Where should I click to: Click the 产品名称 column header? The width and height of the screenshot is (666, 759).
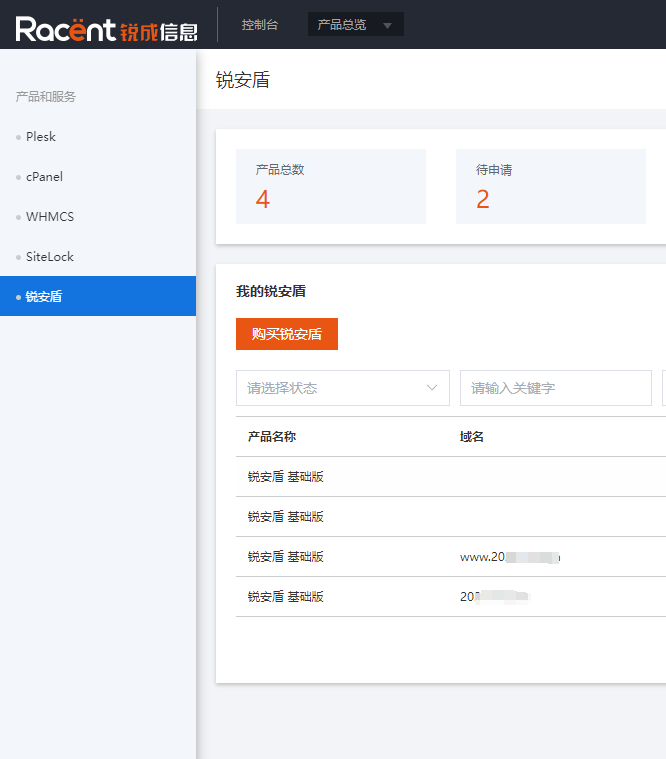click(272, 437)
